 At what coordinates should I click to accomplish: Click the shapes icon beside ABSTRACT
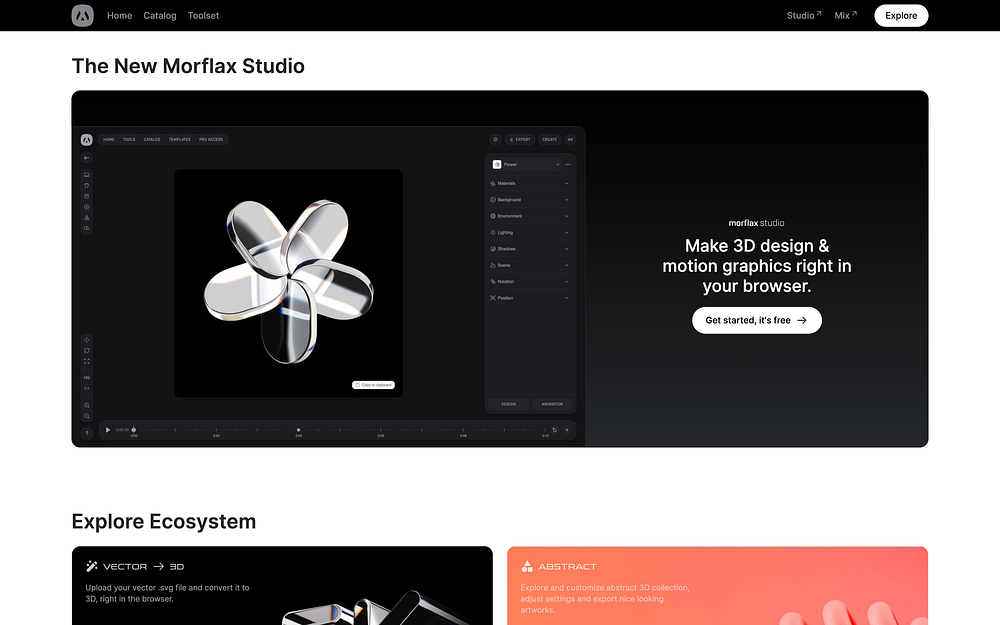pos(527,566)
